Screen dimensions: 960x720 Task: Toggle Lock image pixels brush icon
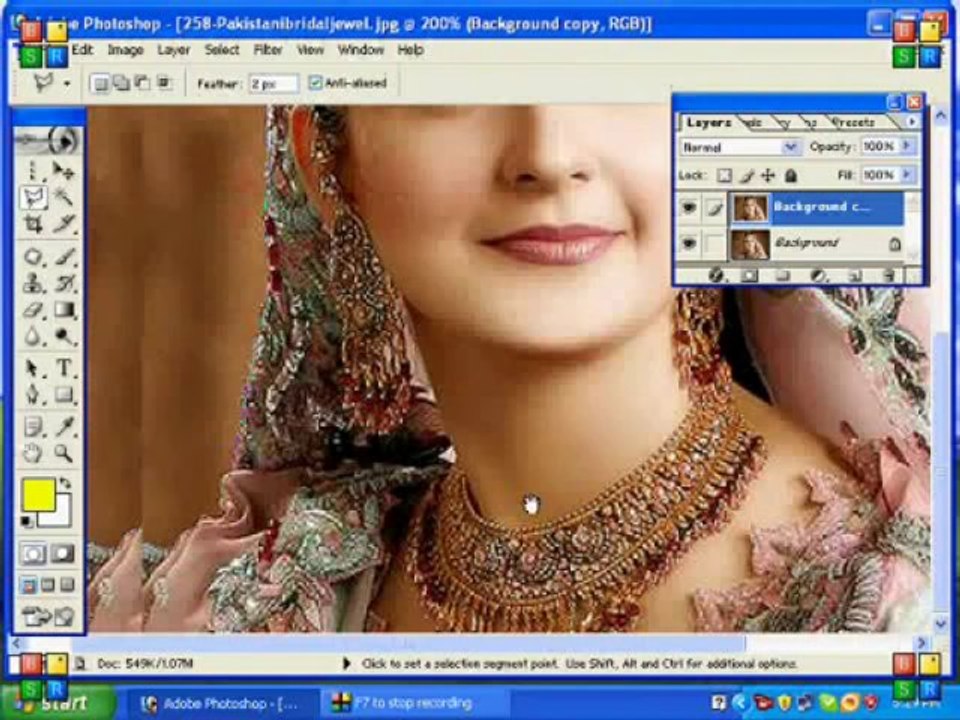click(746, 176)
